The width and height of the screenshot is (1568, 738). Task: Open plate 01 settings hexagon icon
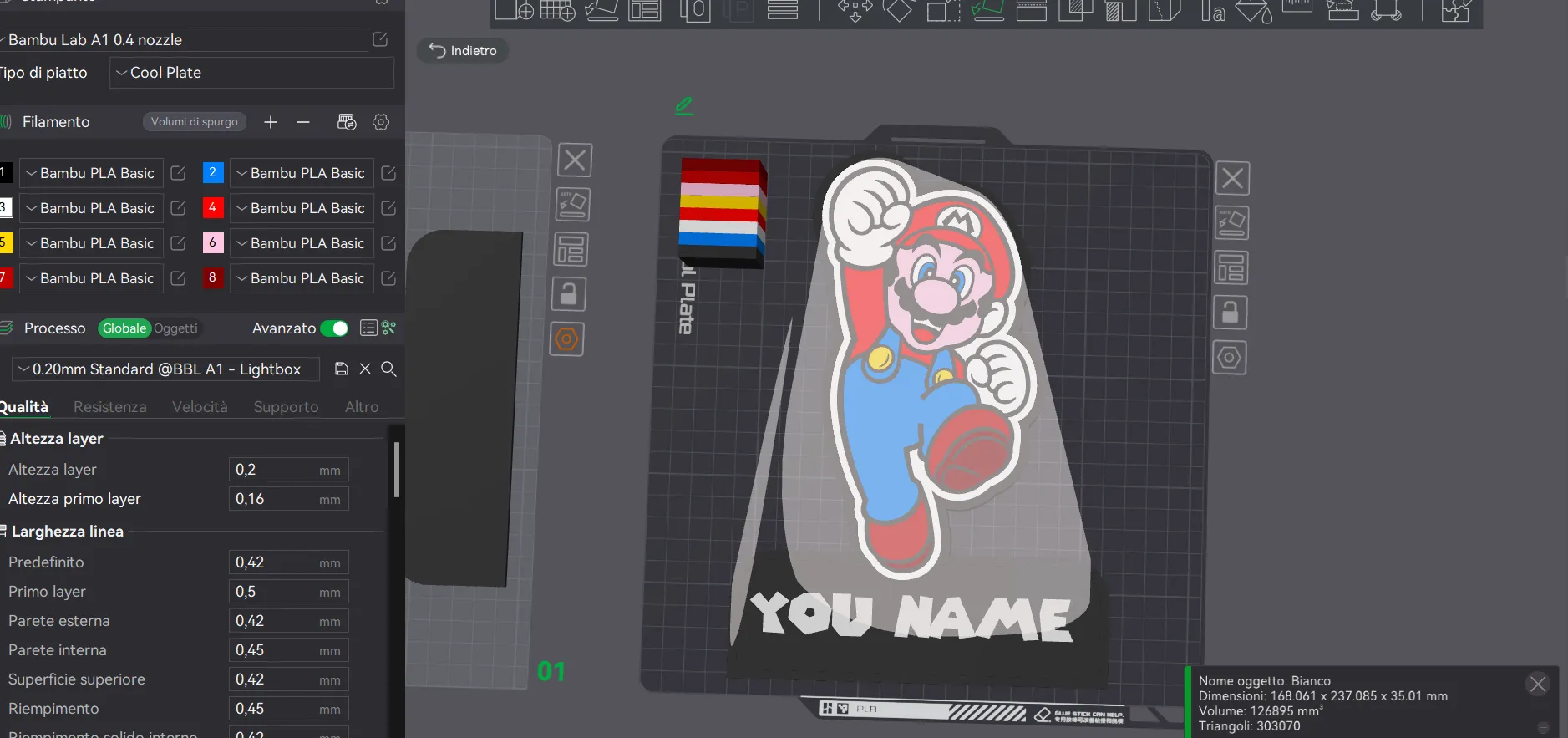tap(567, 339)
